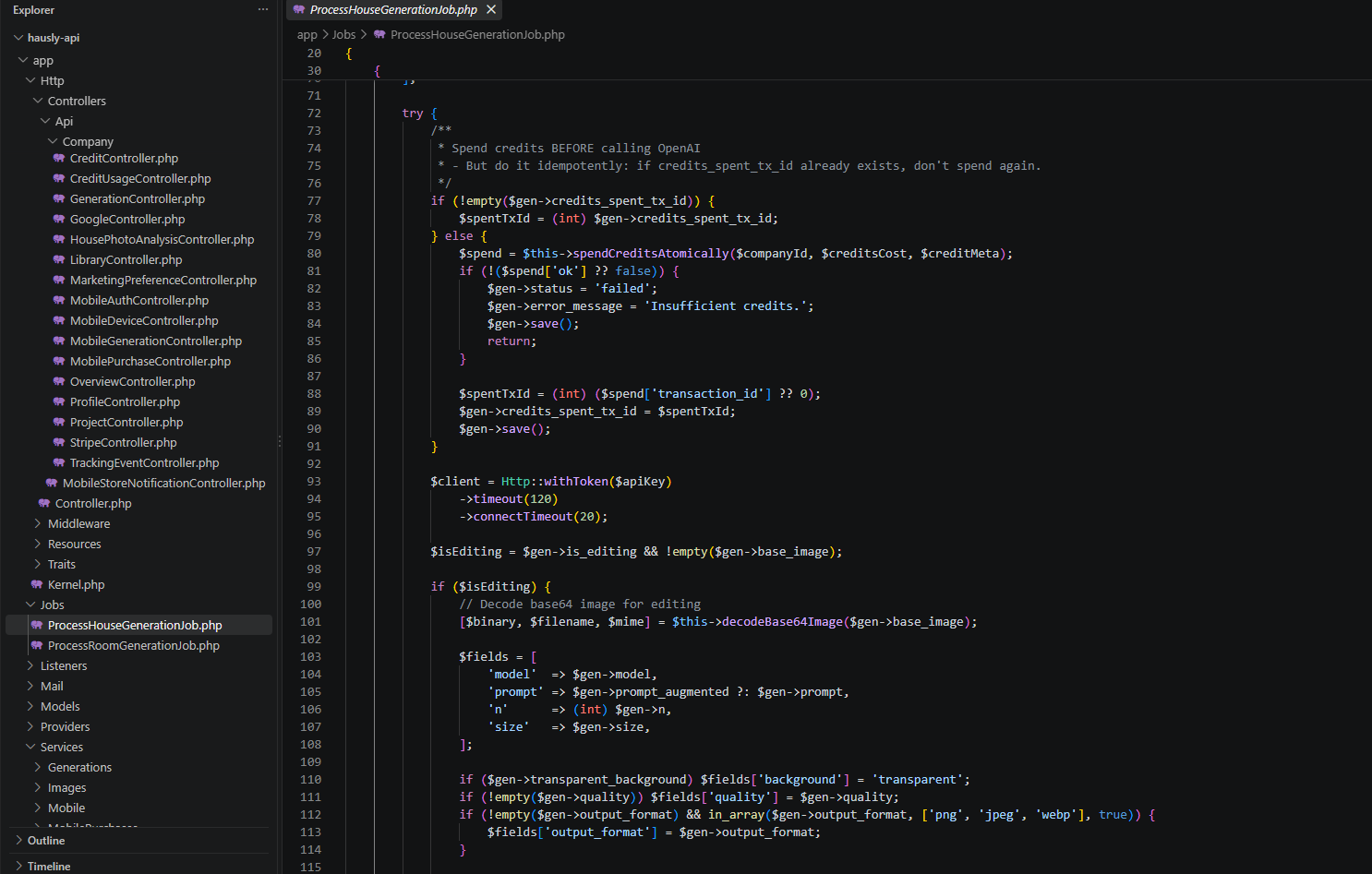Click the app breadcrumb segment

point(307,35)
